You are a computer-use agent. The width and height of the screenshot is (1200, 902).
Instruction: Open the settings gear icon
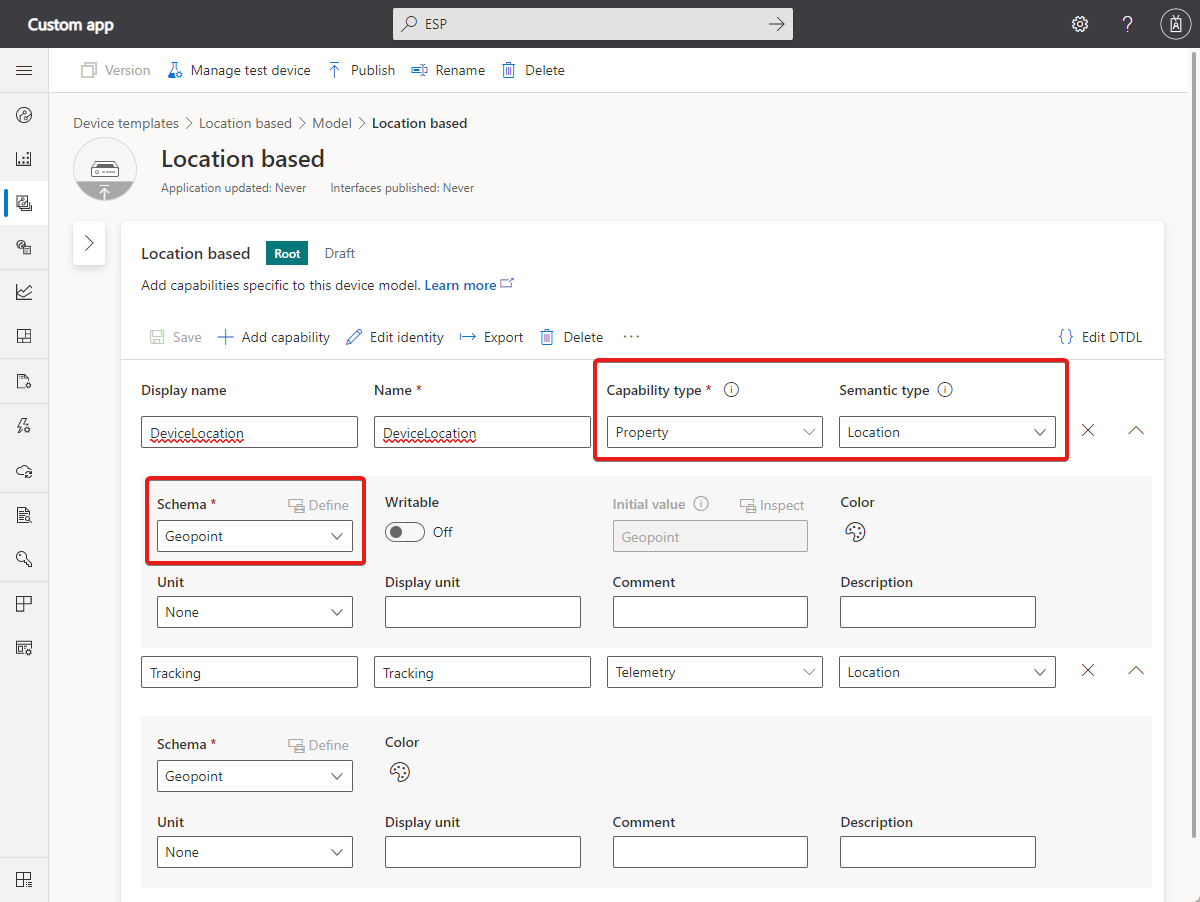1080,24
